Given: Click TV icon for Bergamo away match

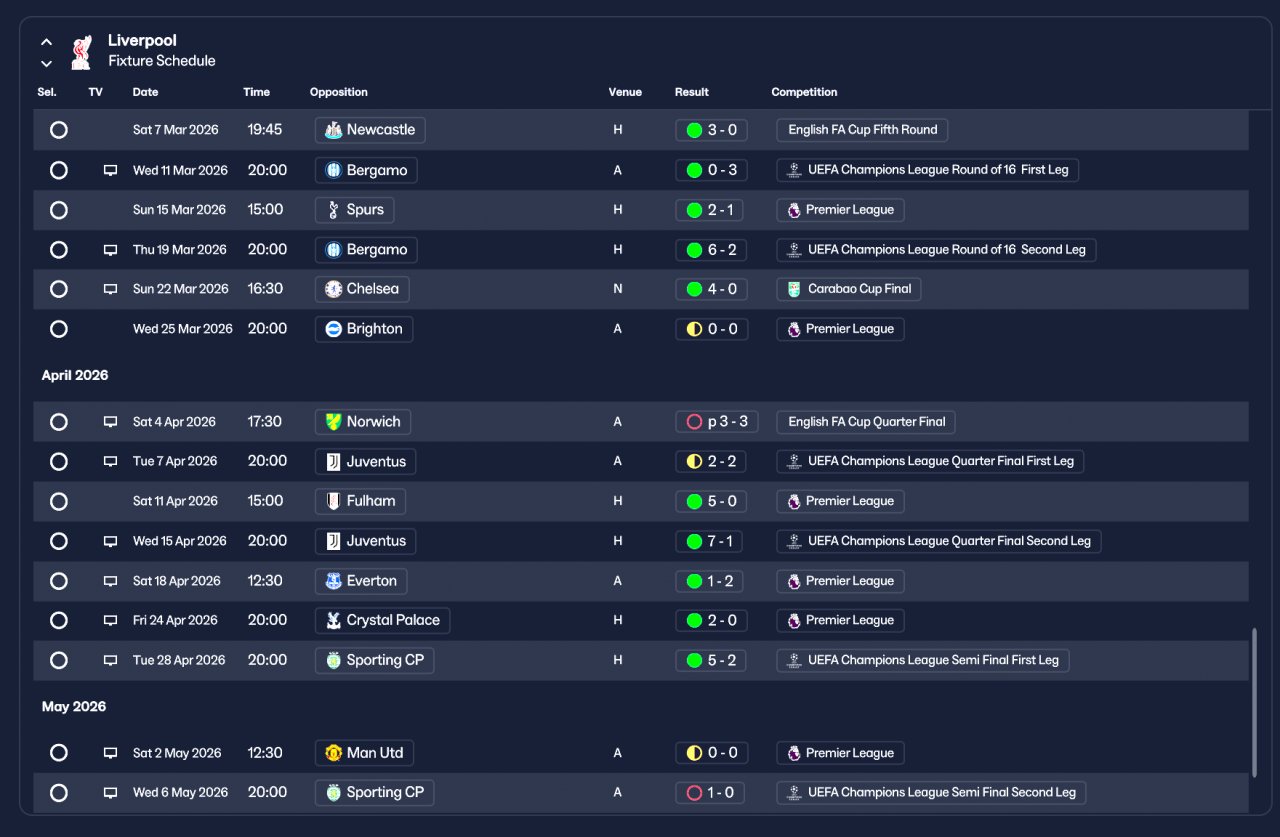Looking at the screenshot, I should point(110,170).
